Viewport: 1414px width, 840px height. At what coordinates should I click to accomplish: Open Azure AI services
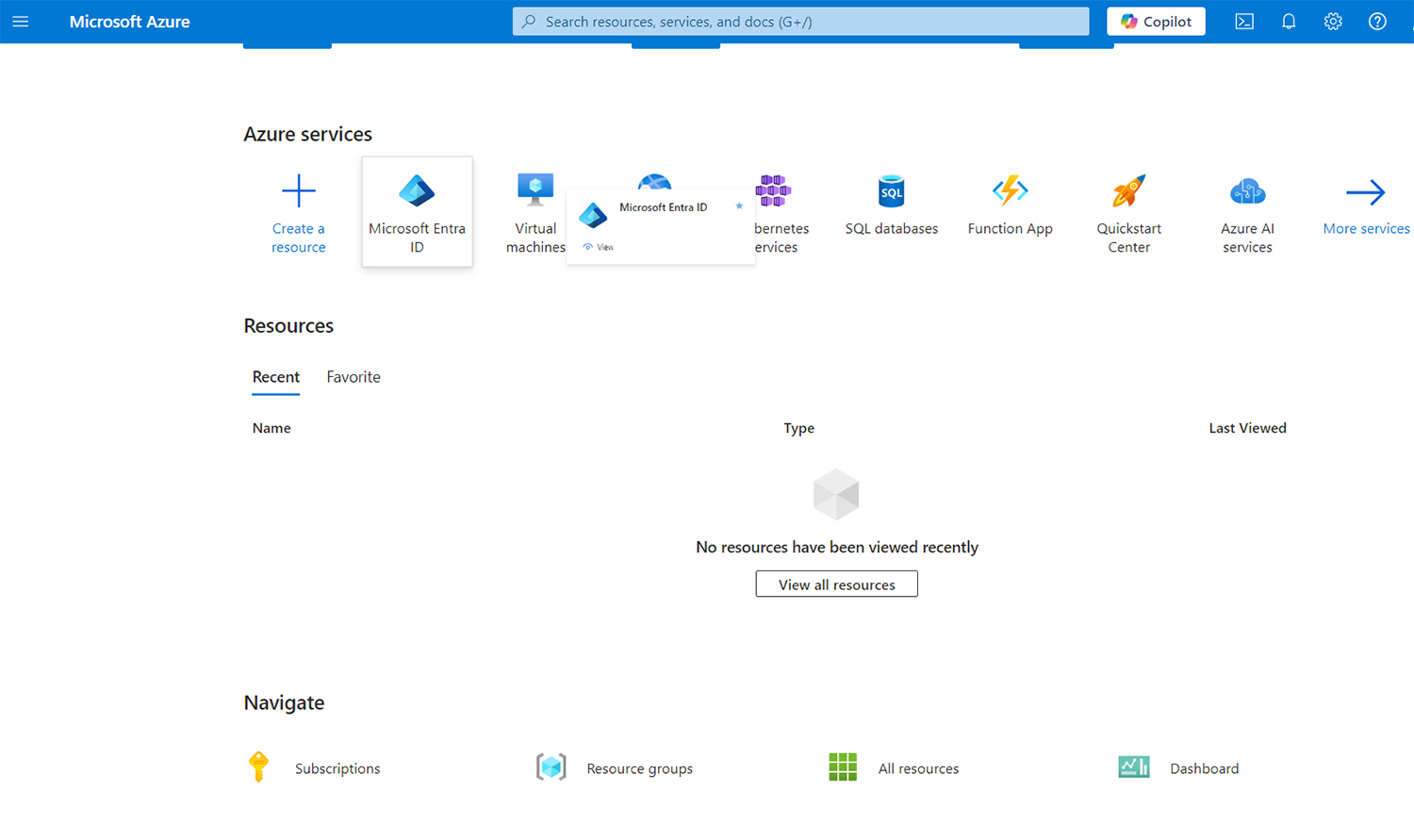(x=1247, y=212)
